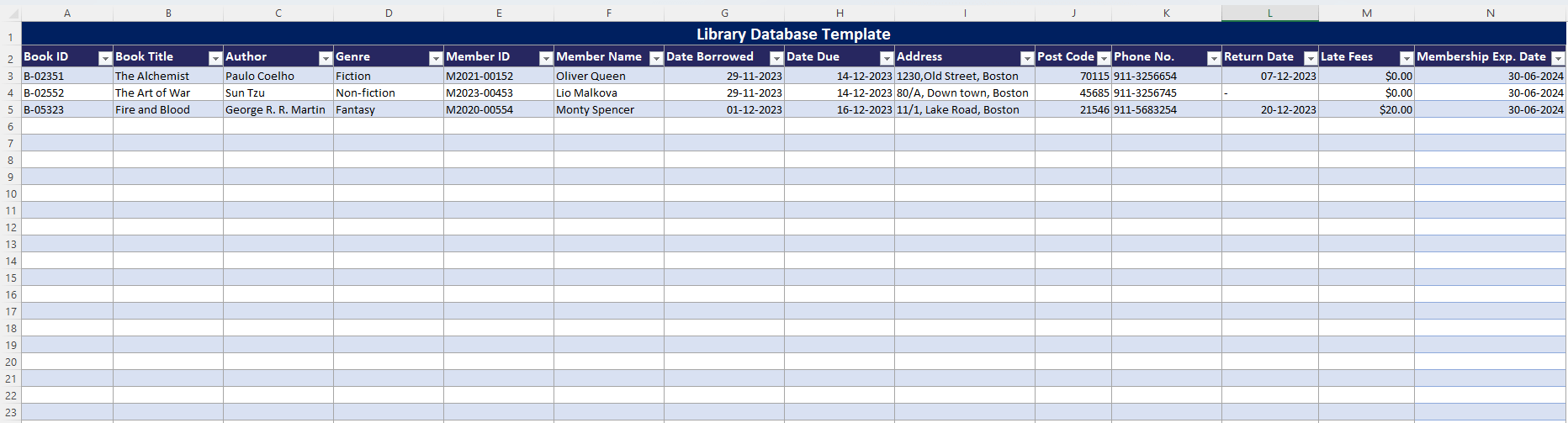Click Date Due 16-12-2023 cell
1568x423 pixels.
(840, 109)
